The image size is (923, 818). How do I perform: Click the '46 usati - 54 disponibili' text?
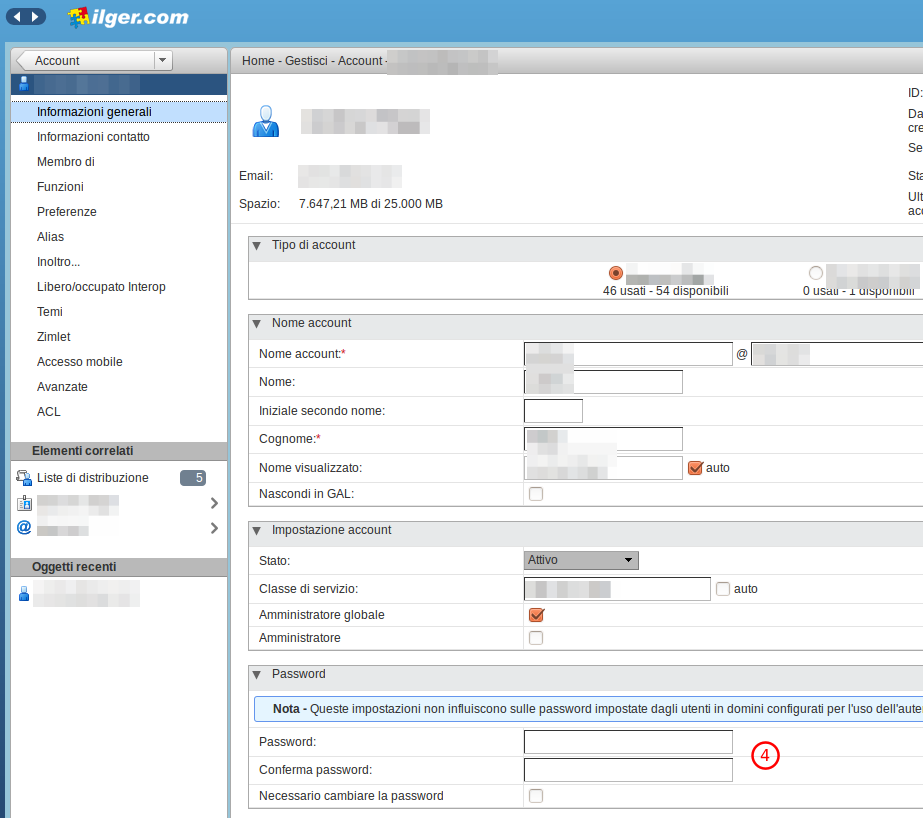(666, 291)
